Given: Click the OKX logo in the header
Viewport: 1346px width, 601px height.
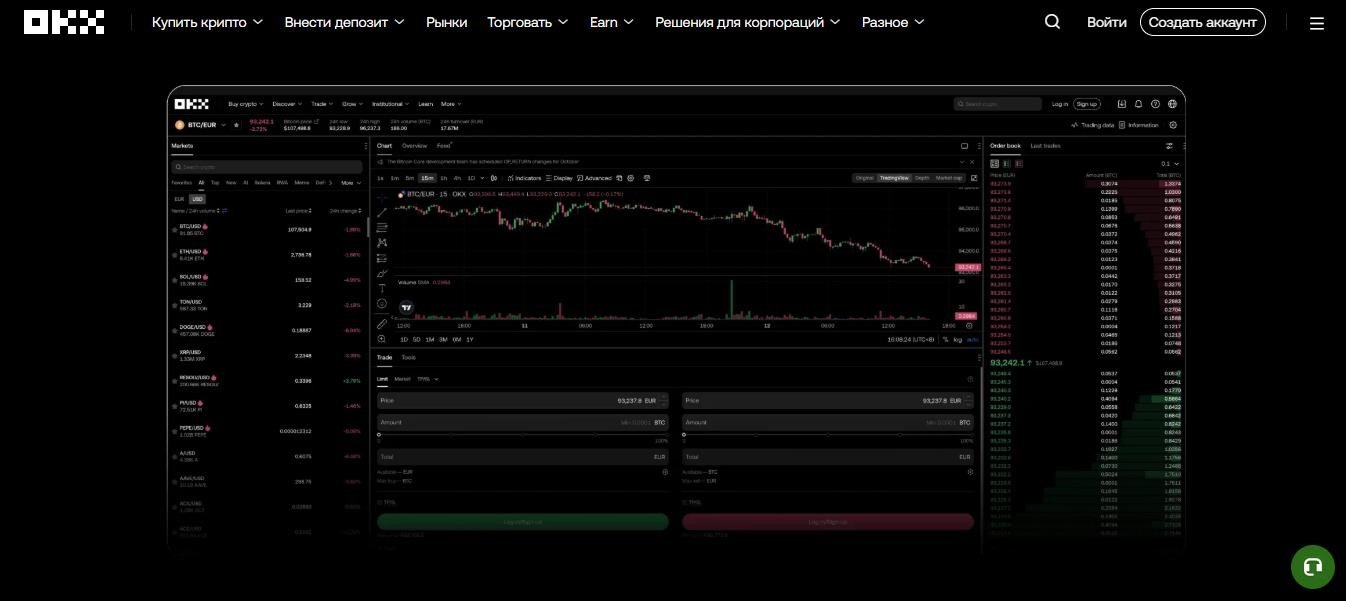Looking at the screenshot, I should (64, 22).
